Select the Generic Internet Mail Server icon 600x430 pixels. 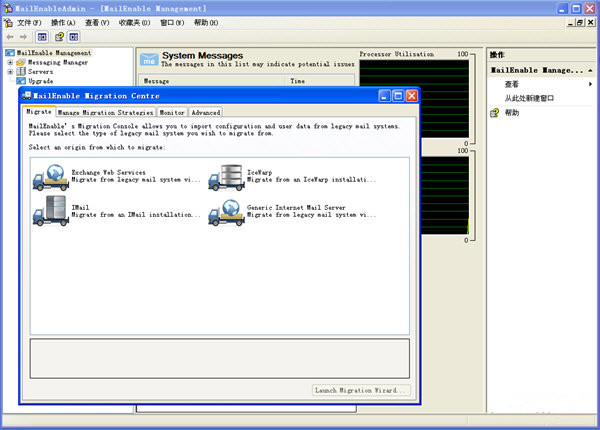pos(227,212)
